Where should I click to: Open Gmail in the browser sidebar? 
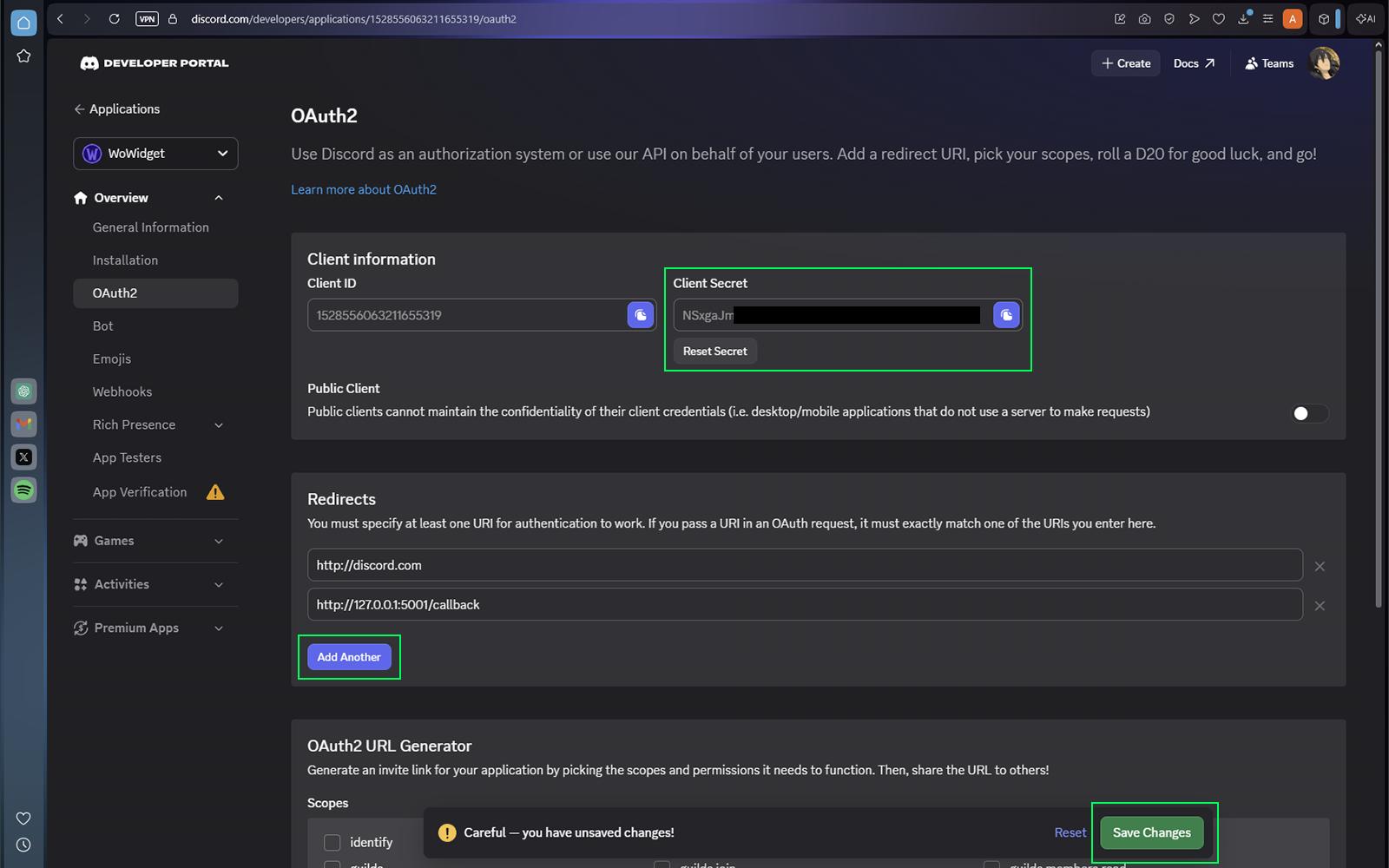23,424
